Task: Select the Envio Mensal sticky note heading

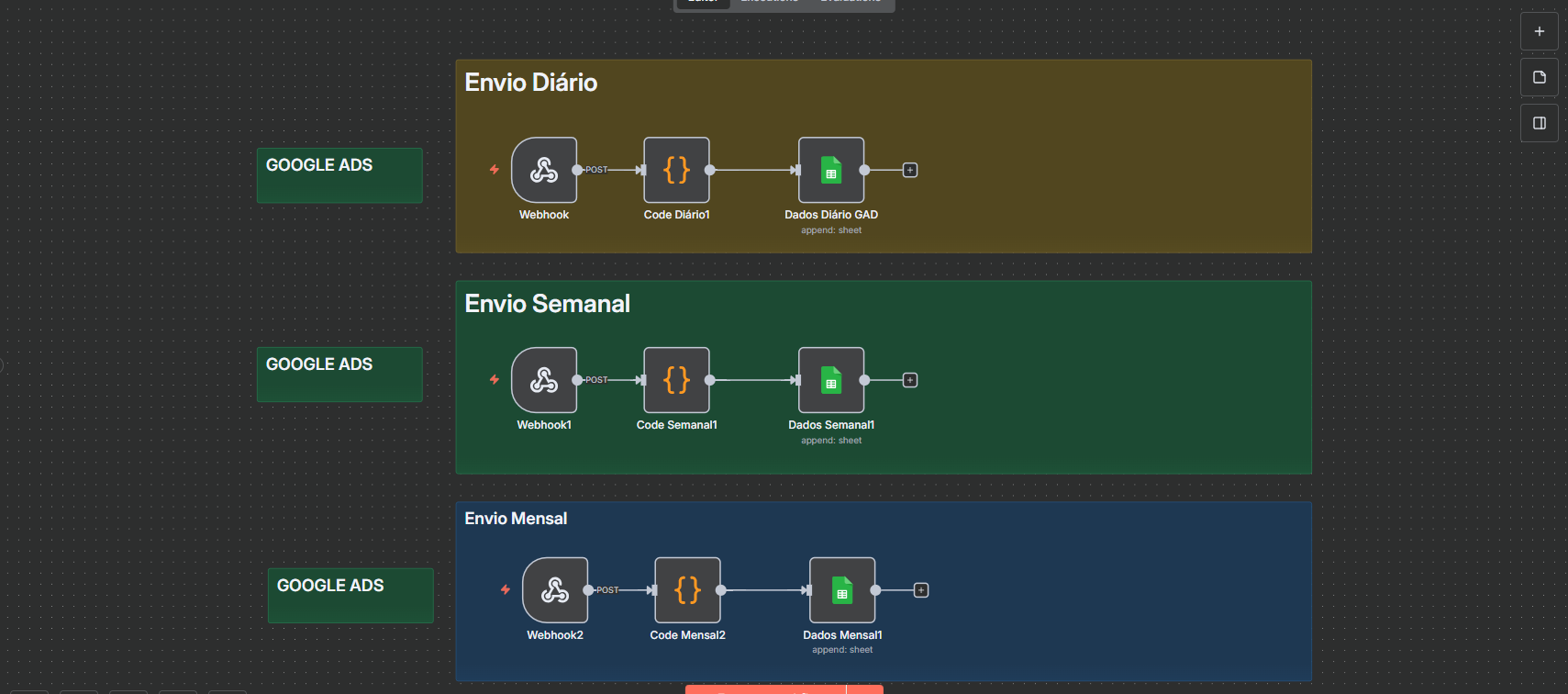Action: [x=516, y=519]
